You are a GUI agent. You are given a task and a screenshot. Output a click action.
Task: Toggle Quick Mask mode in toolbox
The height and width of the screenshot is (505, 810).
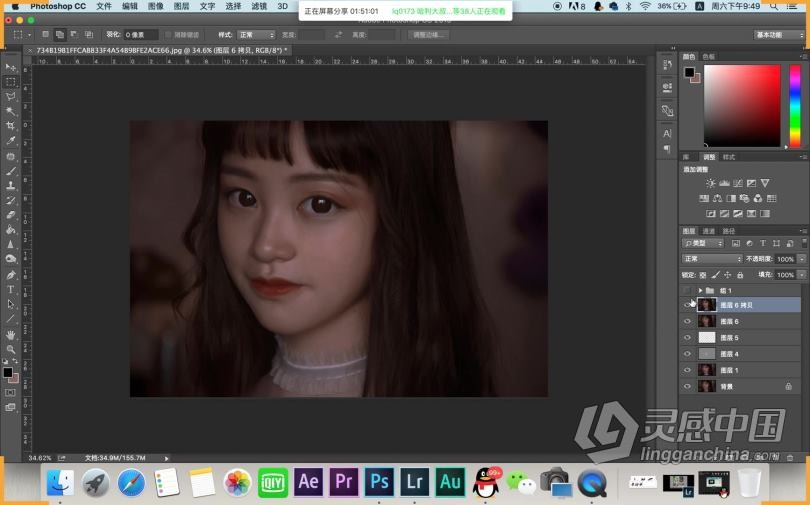pos(10,392)
